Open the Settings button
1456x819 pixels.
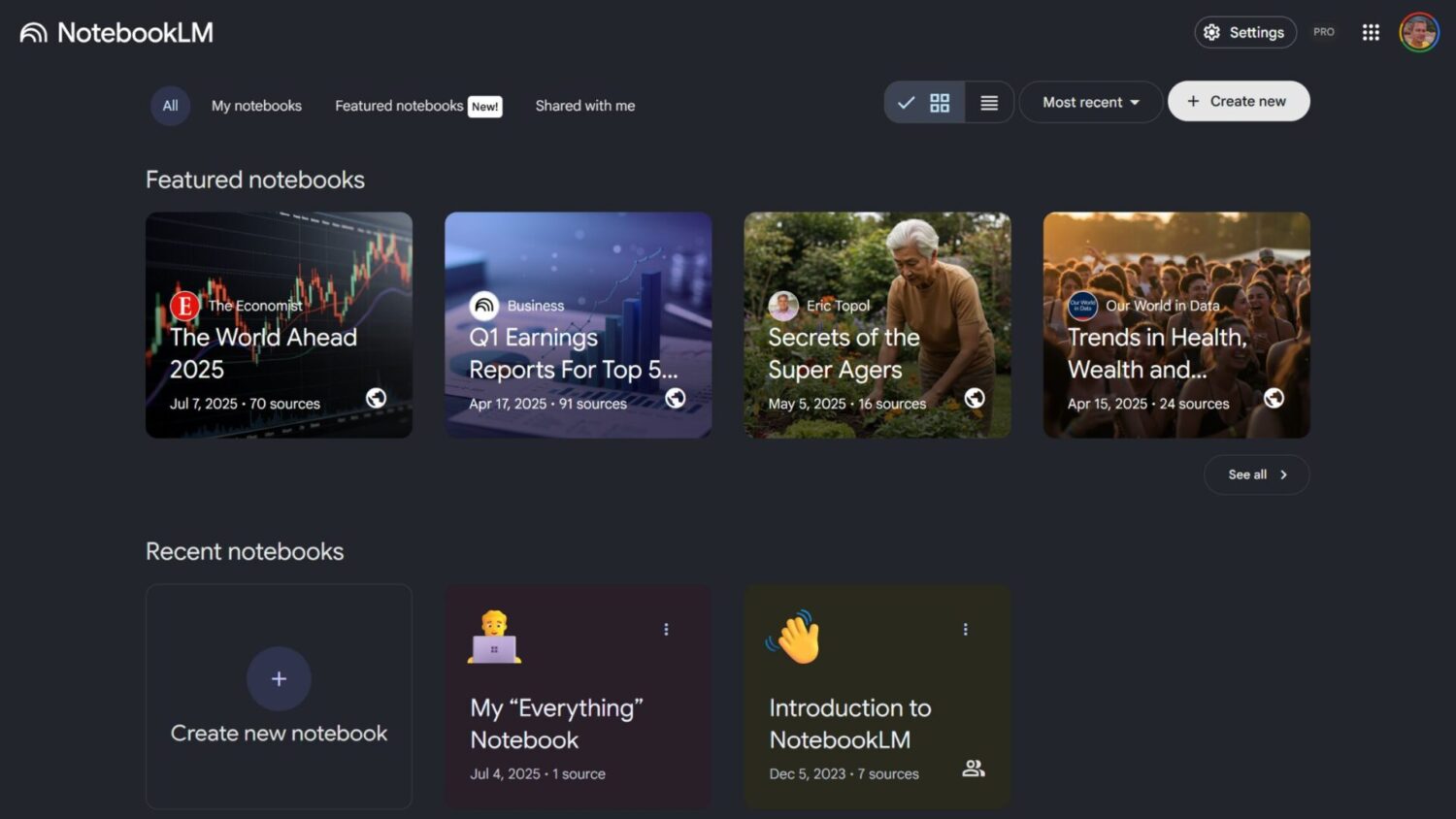point(1245,32)
